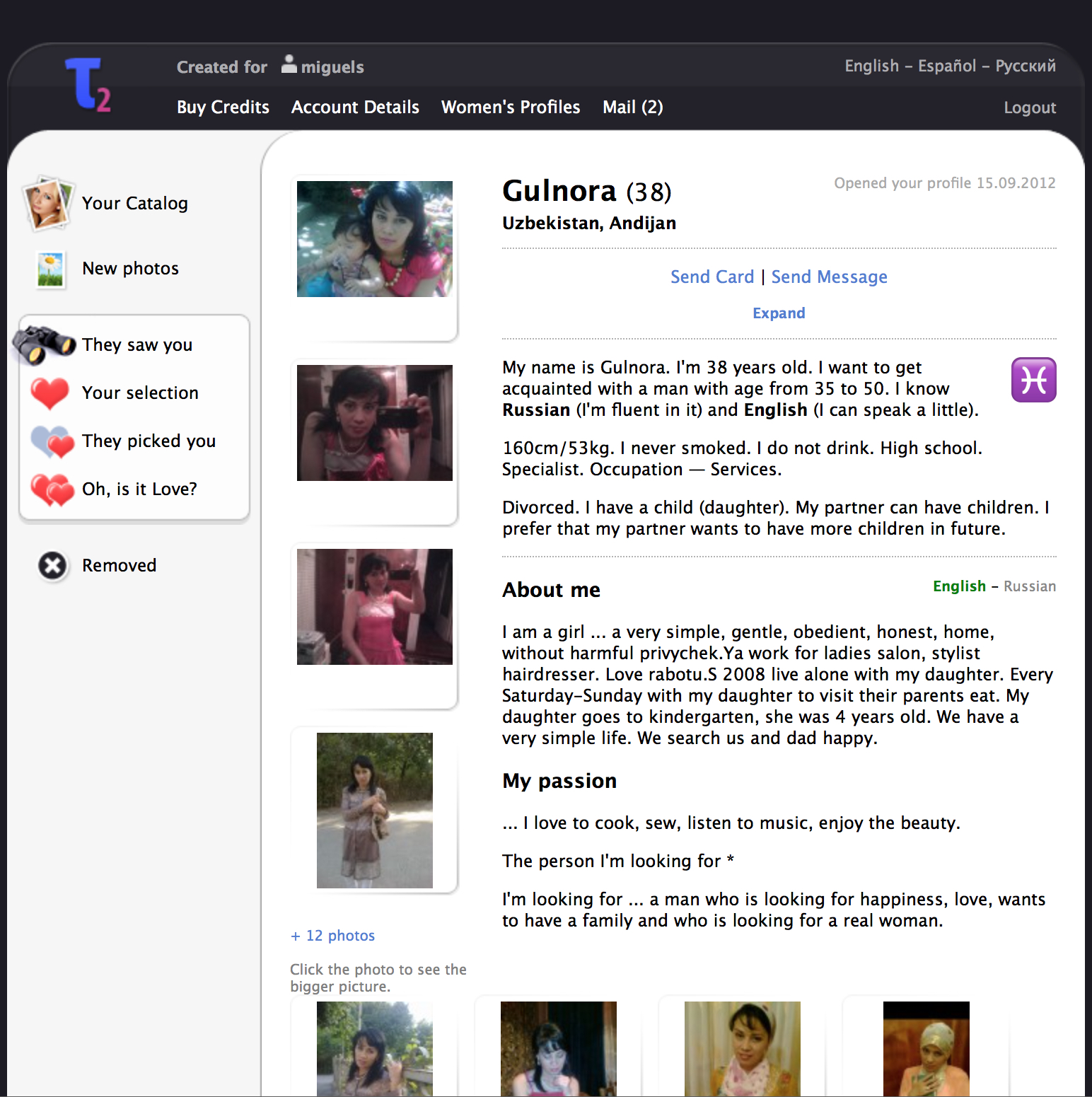Click the New photos flower icon

pos(50,269)
